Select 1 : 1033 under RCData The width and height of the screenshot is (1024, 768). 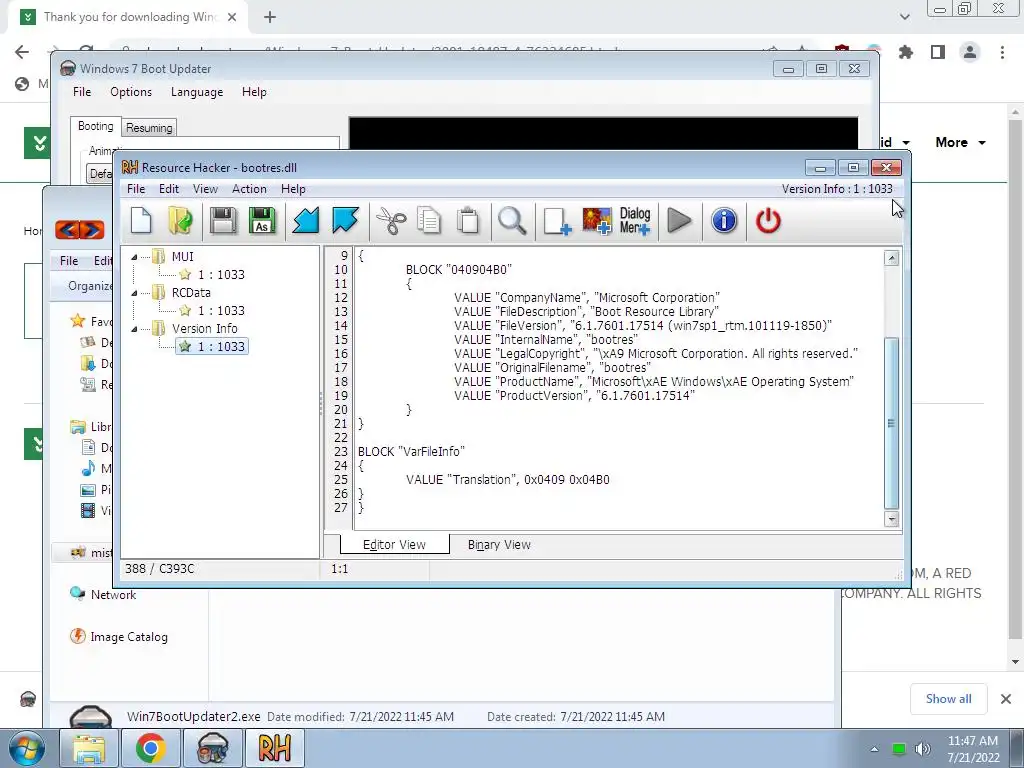point(212,311)
